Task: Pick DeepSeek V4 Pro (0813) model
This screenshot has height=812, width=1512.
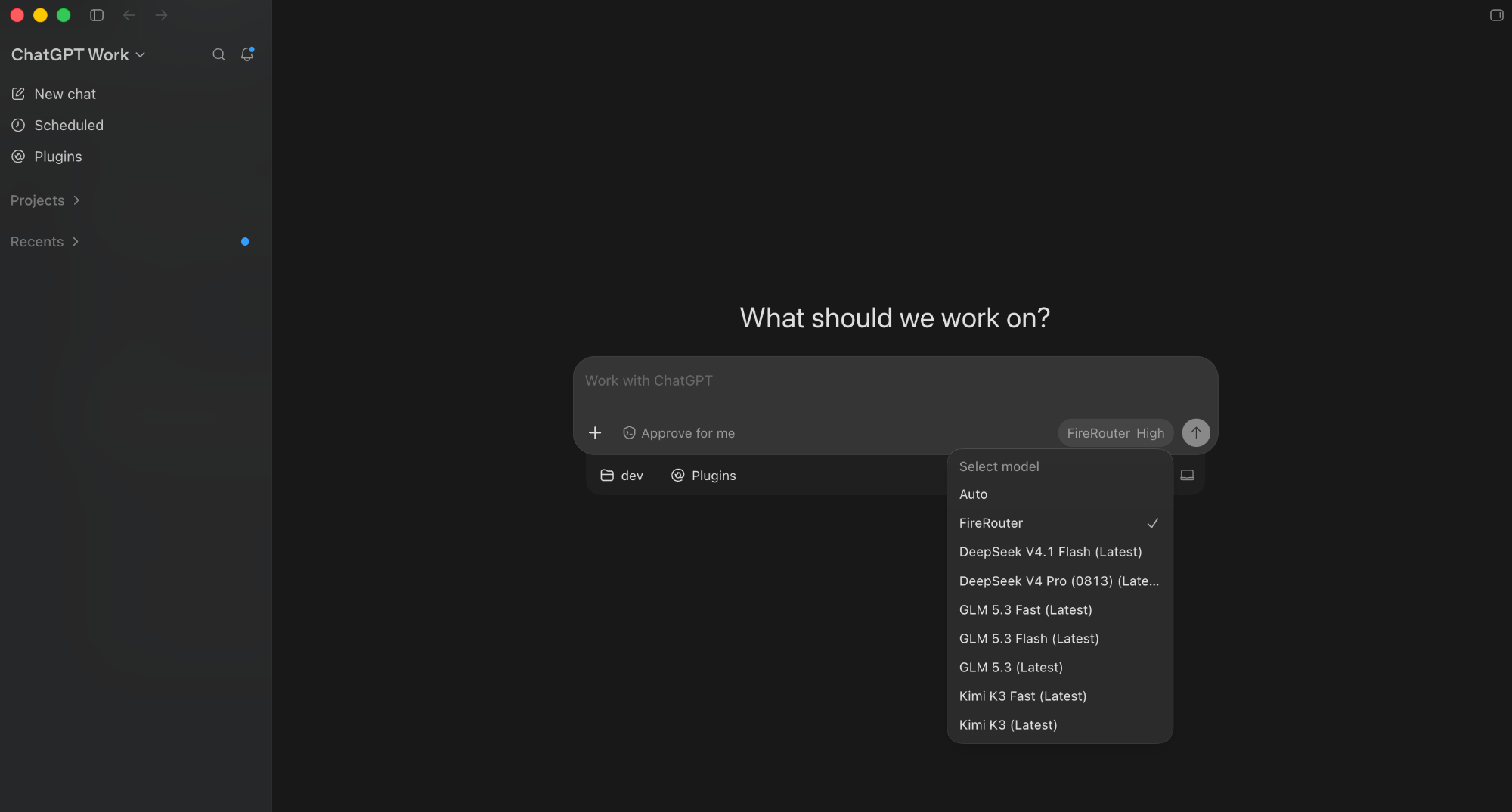Action: (x=1060, y=581)
